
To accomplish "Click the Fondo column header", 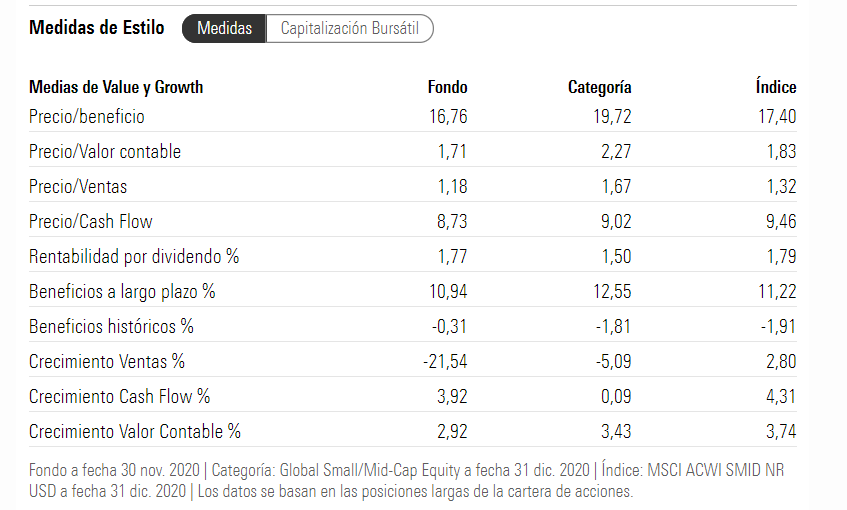I will pyautogui.click(x=447, y=87).
